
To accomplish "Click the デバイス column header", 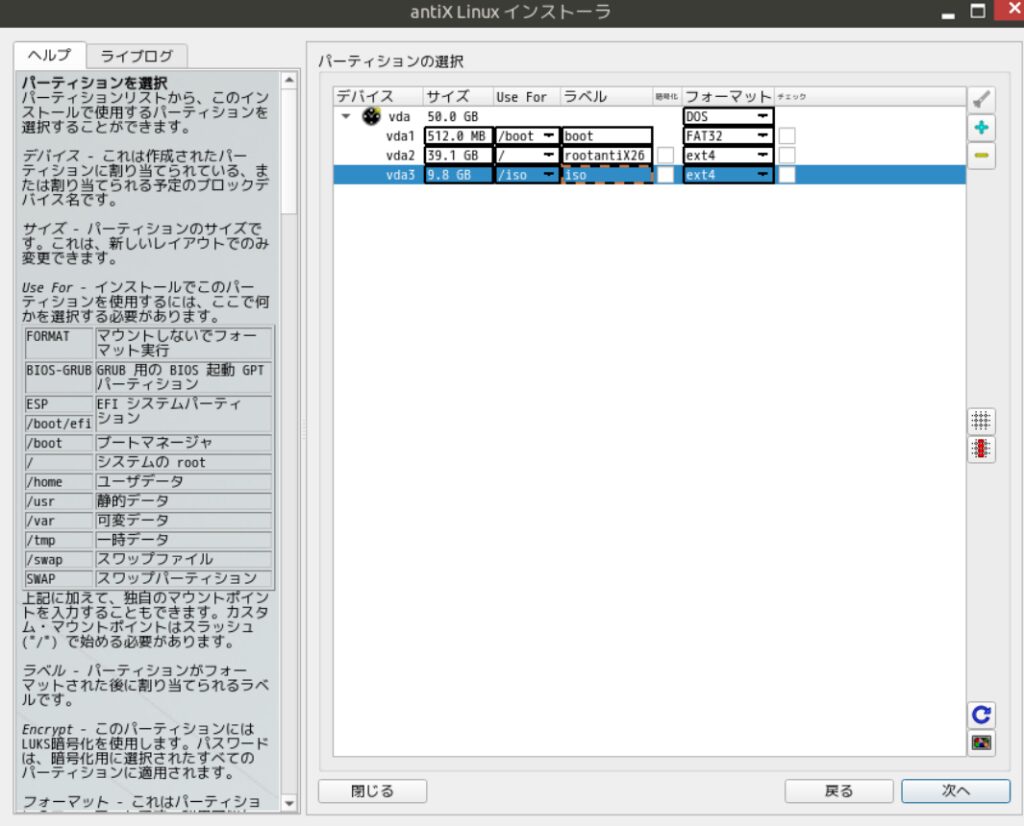I will coord(378,97).
